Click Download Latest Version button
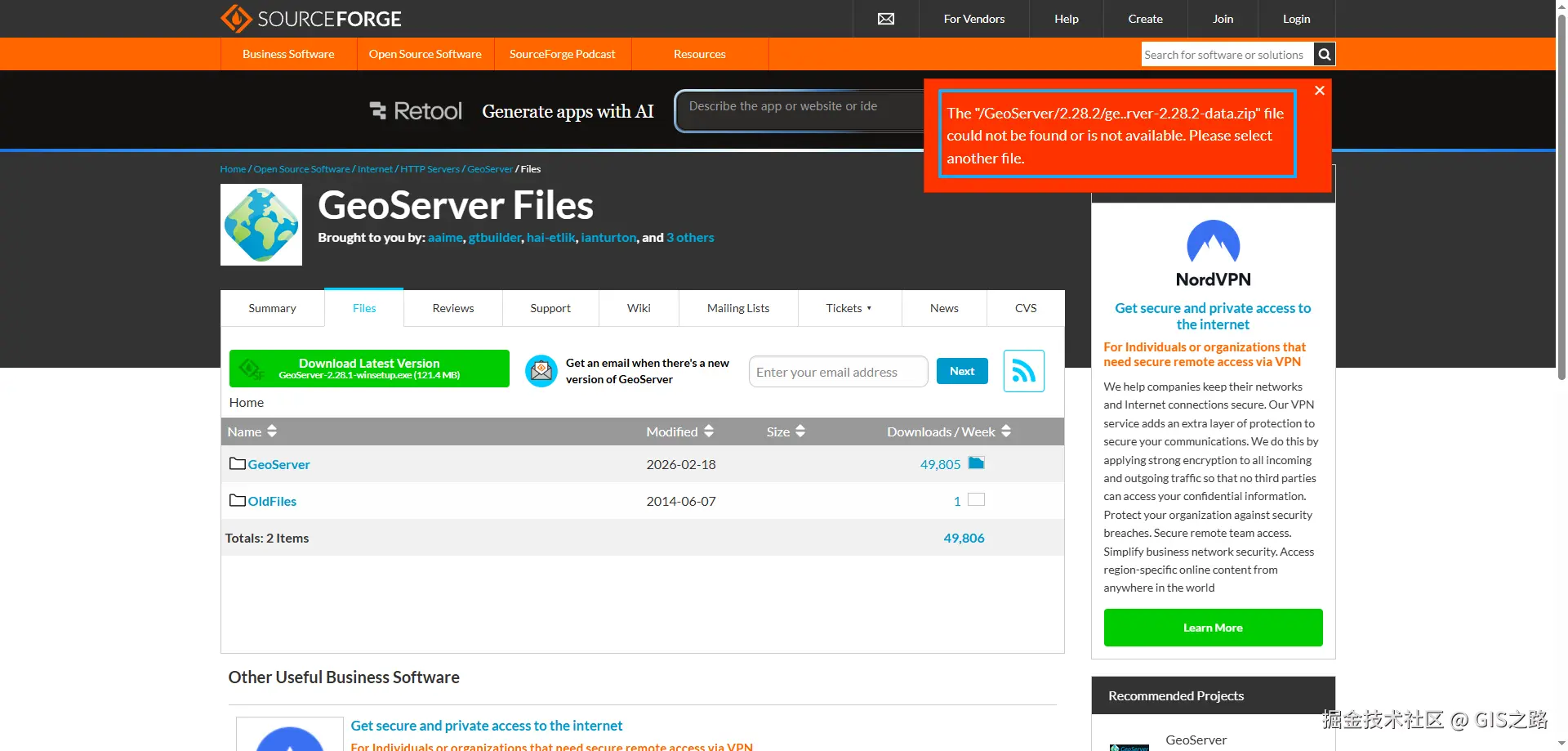Viewport: 1568px width, 751px height. [x=369, y=369]
